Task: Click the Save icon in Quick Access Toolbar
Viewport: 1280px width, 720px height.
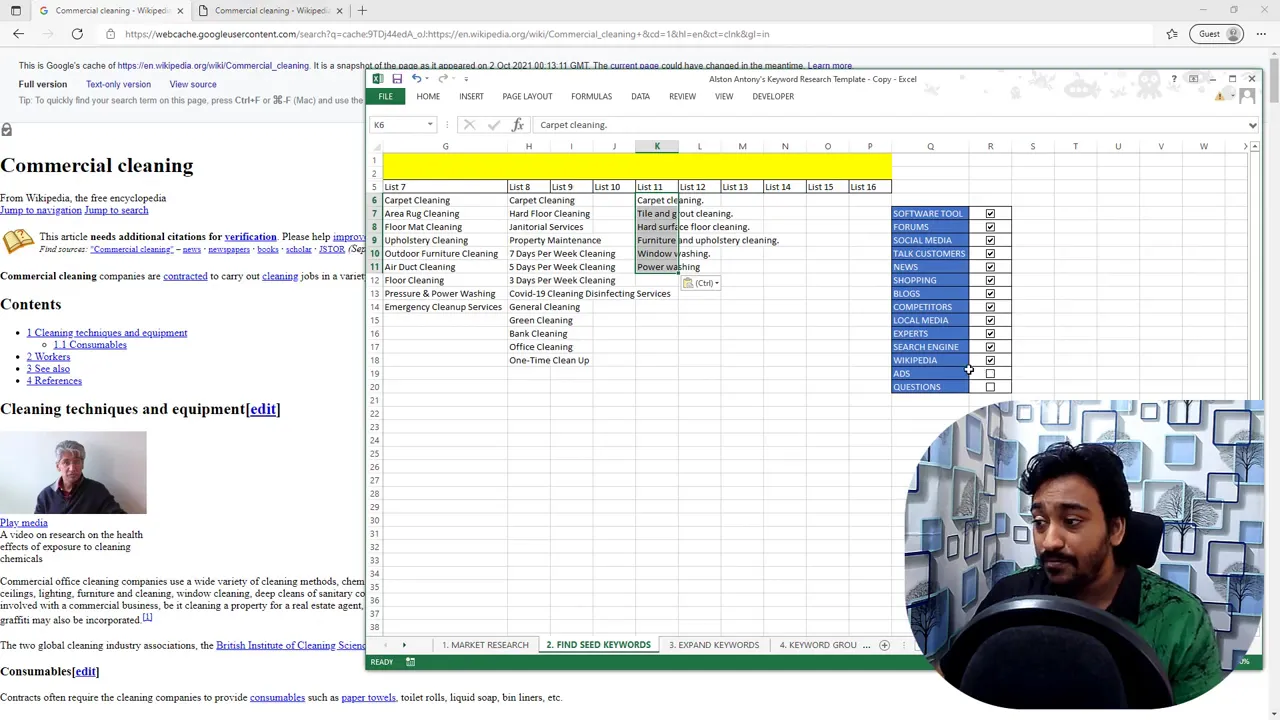Action: click(397, 78)
